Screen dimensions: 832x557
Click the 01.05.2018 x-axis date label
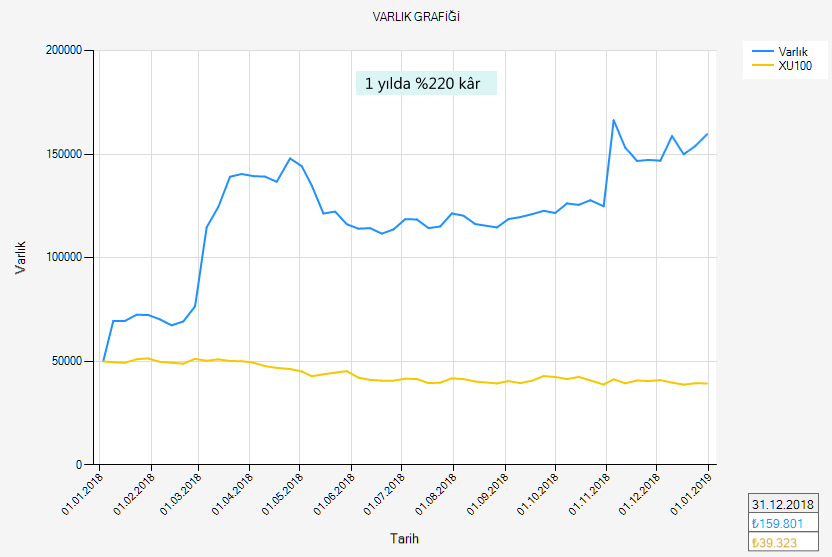(284, 493)
